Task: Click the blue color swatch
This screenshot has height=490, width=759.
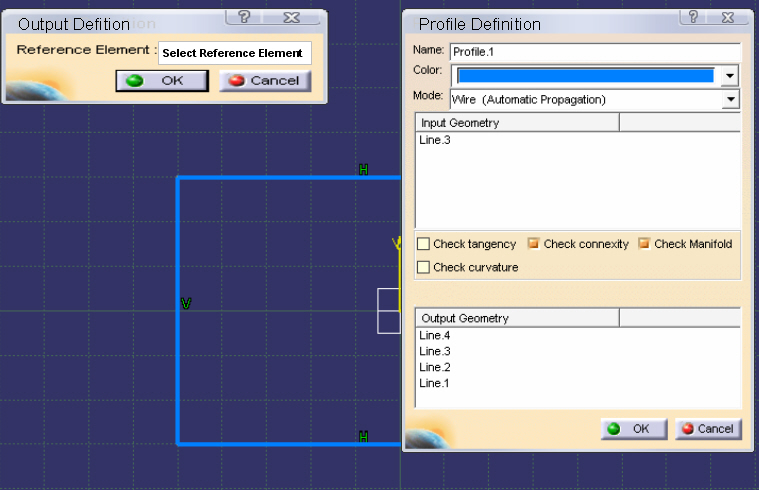Action: 586,76
